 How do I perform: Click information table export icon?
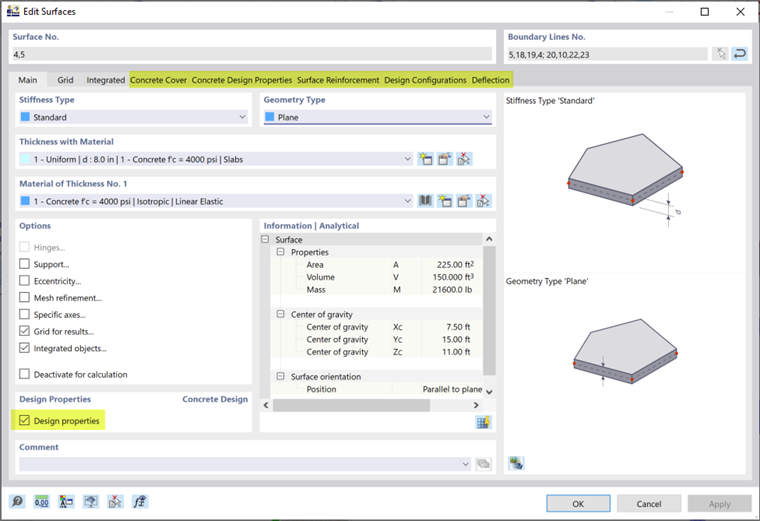coord(483,422)
